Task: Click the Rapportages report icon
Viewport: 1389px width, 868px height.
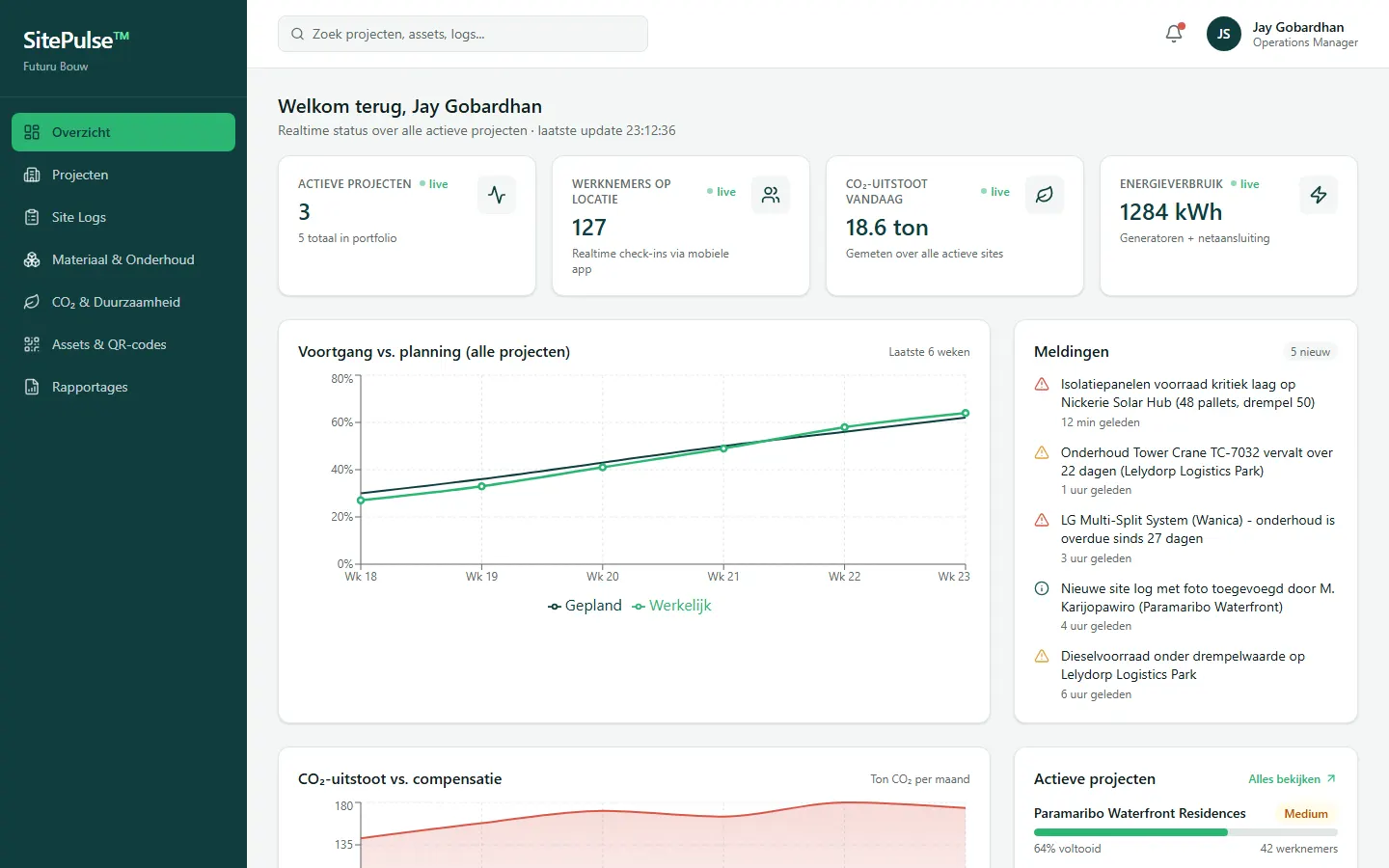Action: point(32,387)
